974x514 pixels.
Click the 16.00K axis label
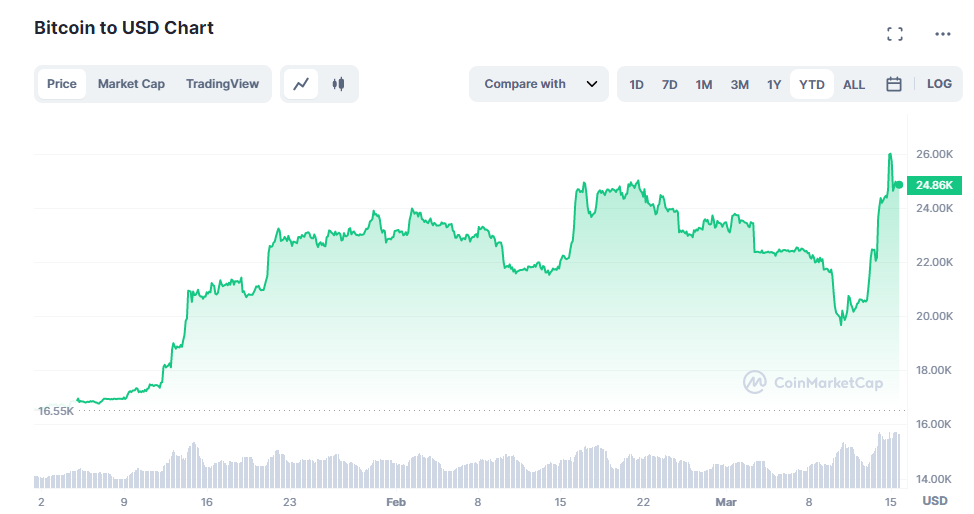point(934,424)
